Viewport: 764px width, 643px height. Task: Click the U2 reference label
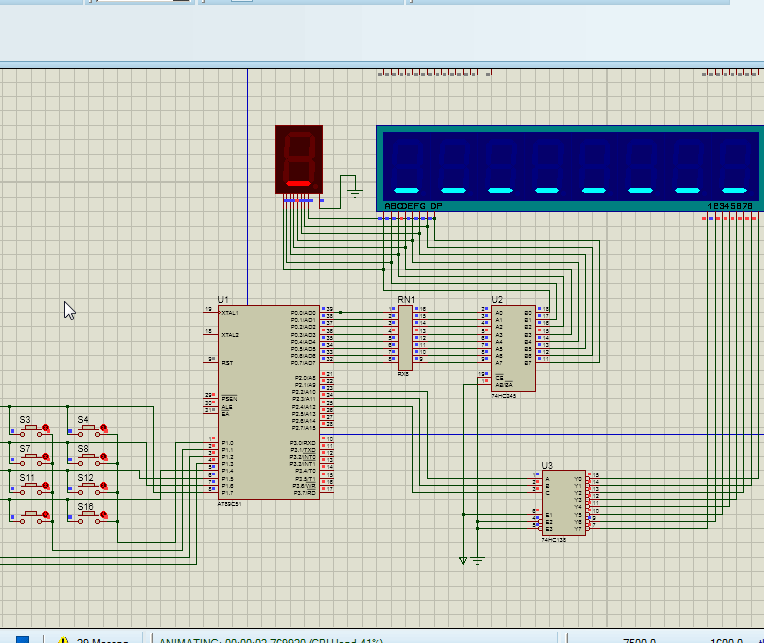pyautogui.click(x=497, y=300)
